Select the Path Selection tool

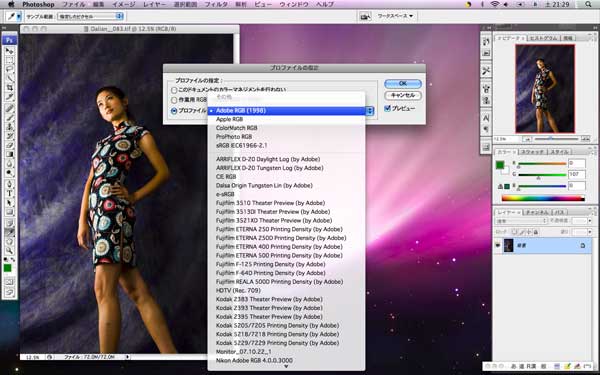9,203
